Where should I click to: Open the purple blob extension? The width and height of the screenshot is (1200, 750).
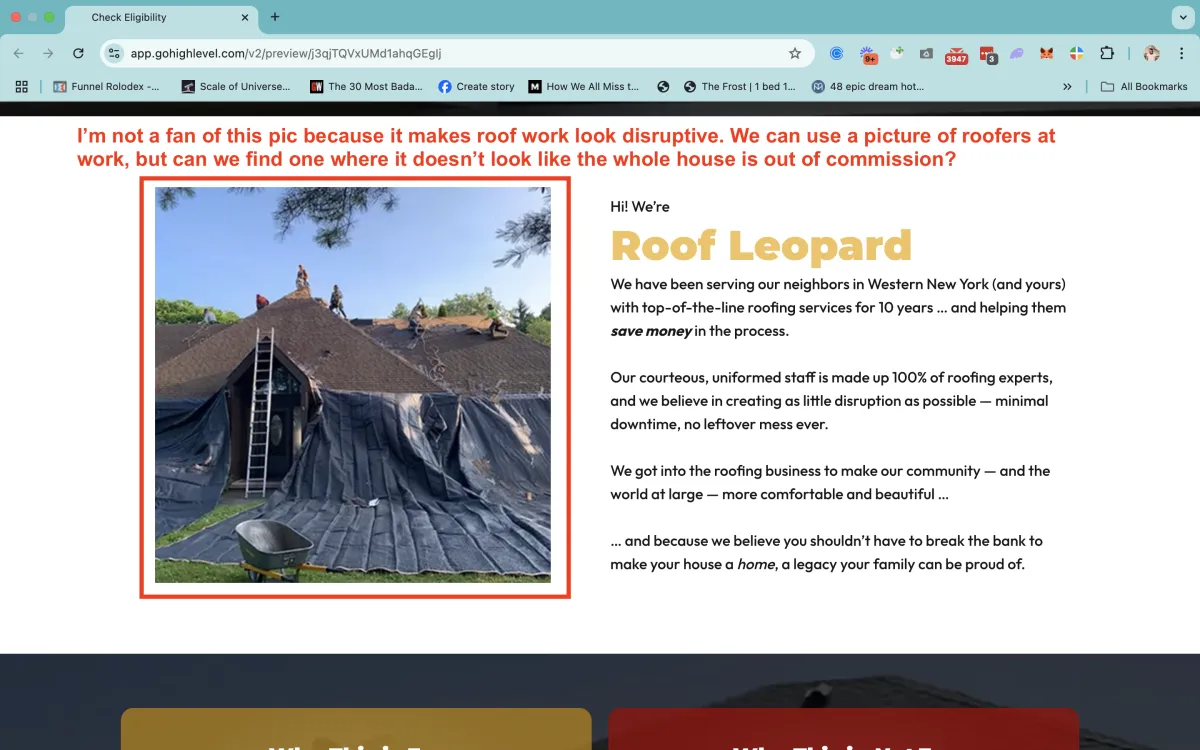1017,53
